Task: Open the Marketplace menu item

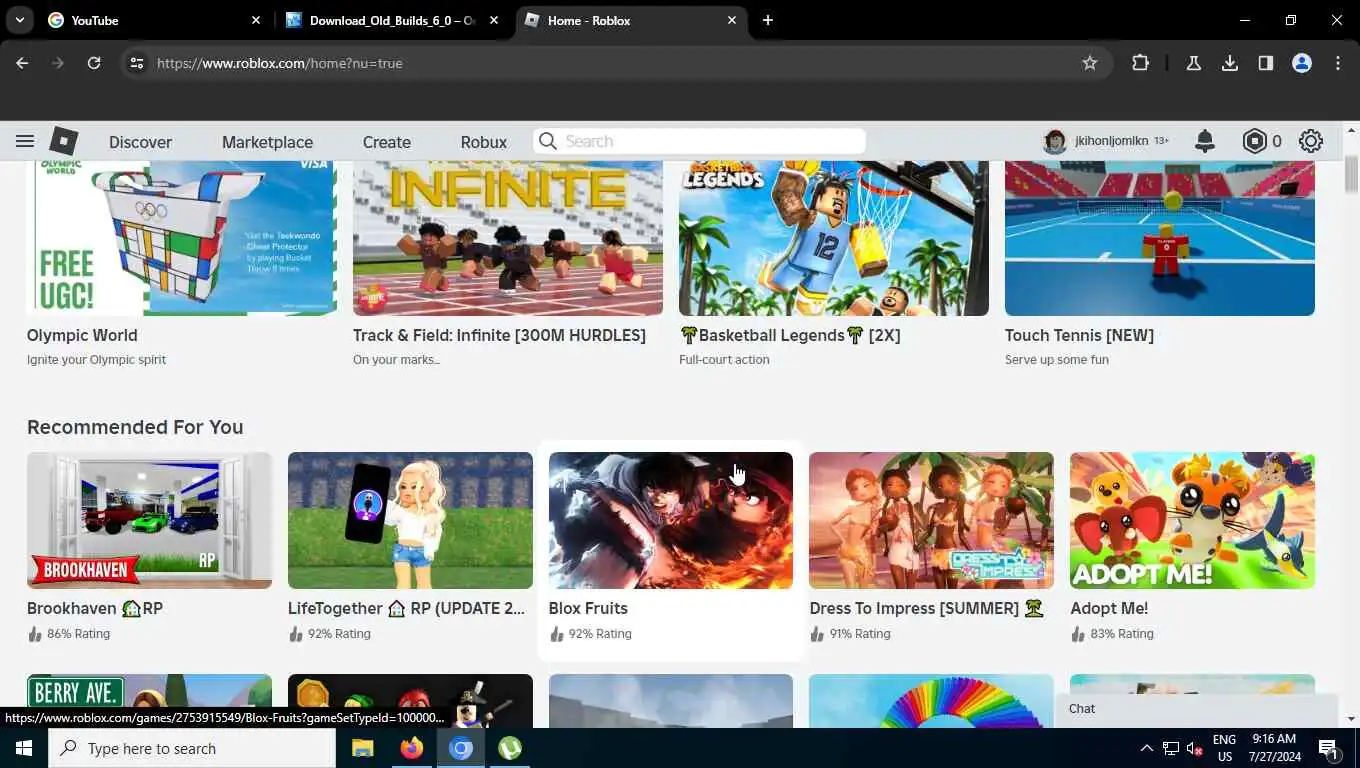Action: click(267, 142)
